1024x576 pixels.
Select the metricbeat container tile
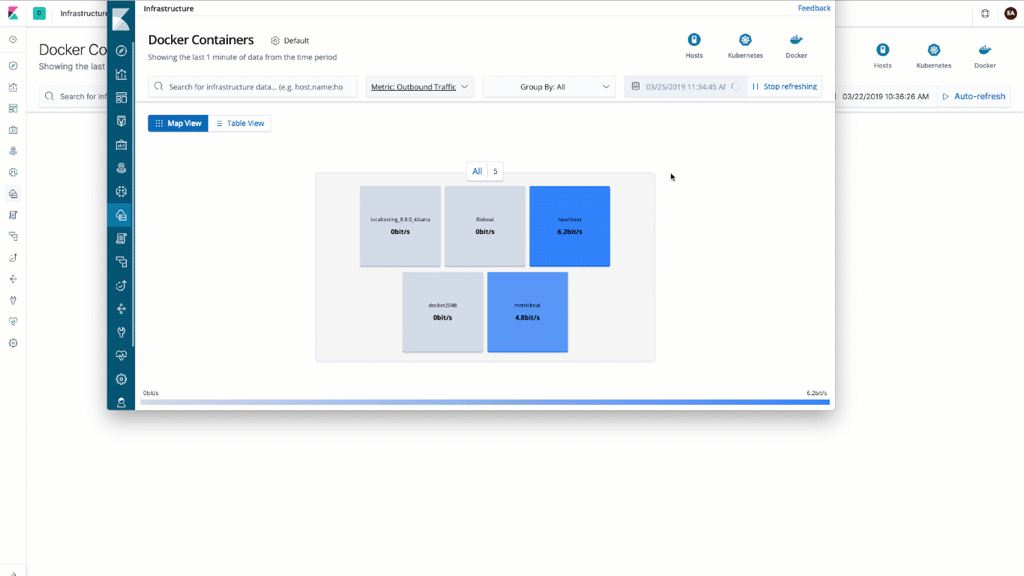click(x=528, y=312)
